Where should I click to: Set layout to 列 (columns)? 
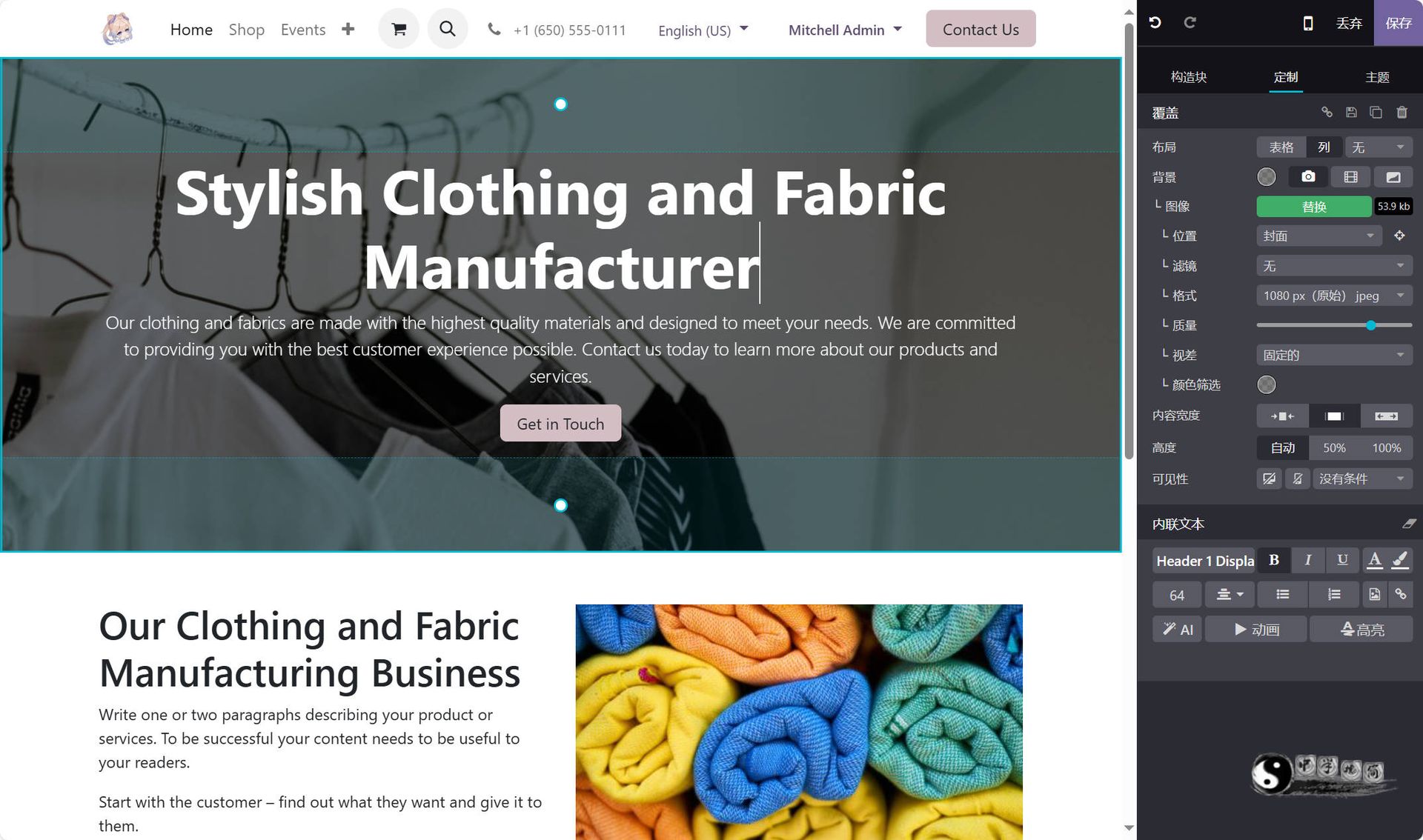click(1324, 147)
